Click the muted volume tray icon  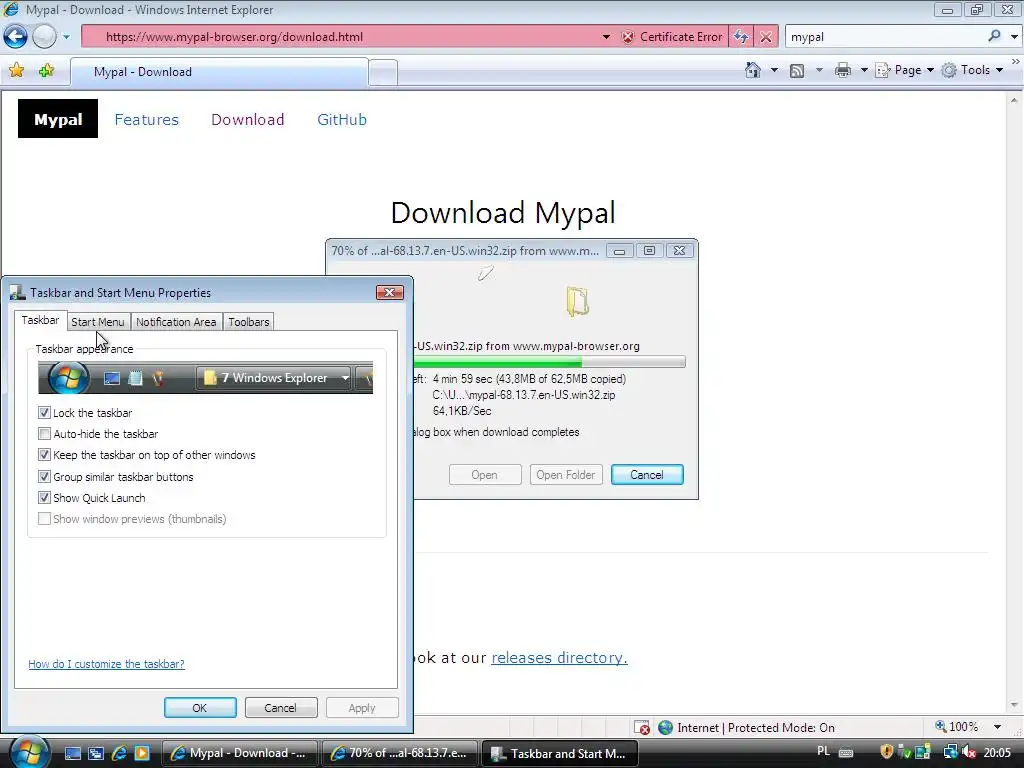(969, 752)
